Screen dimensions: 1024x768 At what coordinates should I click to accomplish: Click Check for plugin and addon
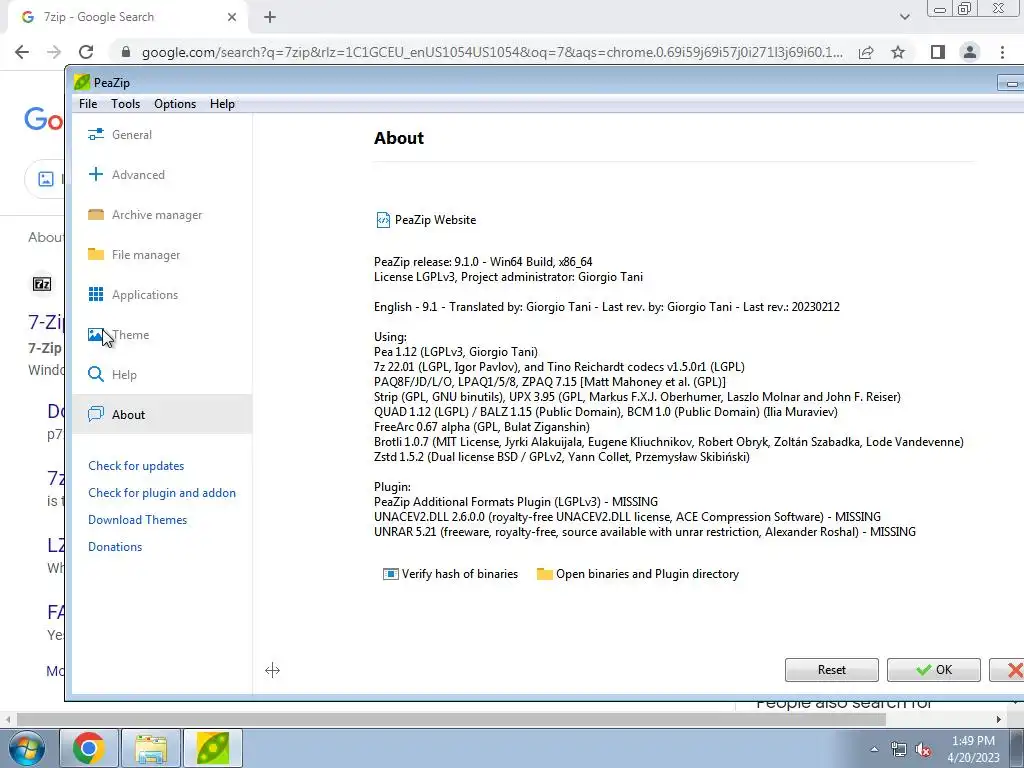pyautogui.click(x=162, y=492)
